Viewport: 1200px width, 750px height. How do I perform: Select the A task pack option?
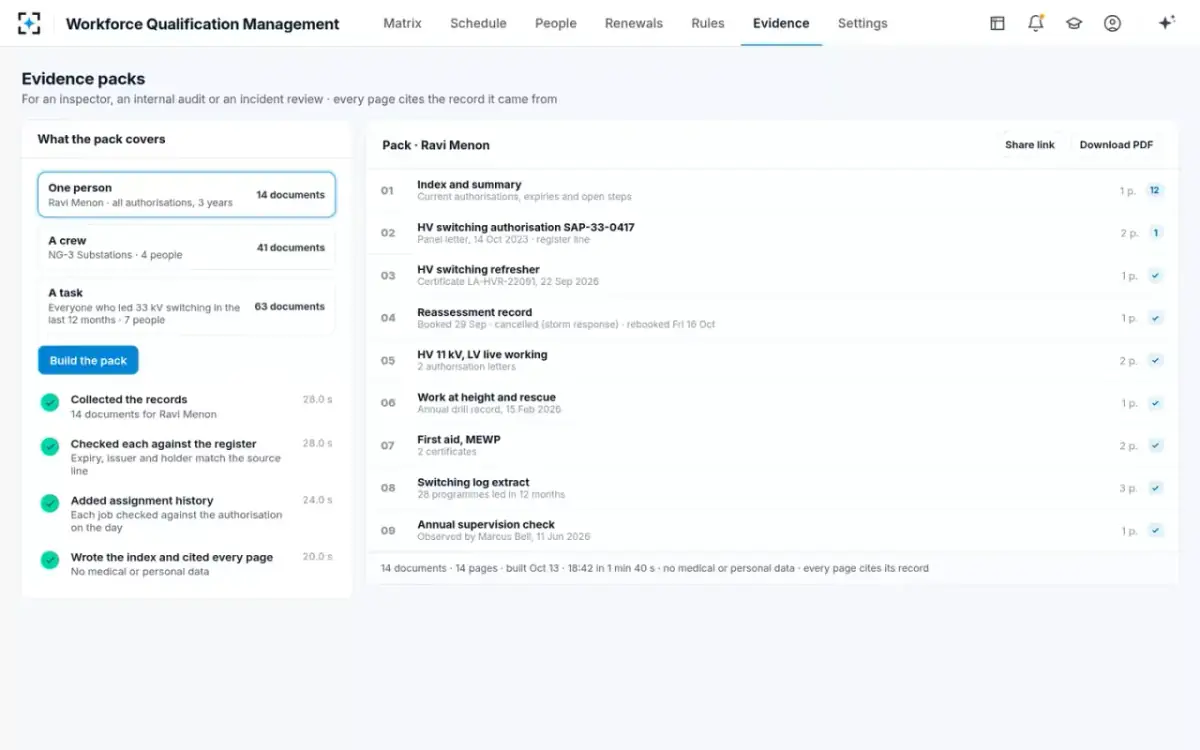[186, 306]
